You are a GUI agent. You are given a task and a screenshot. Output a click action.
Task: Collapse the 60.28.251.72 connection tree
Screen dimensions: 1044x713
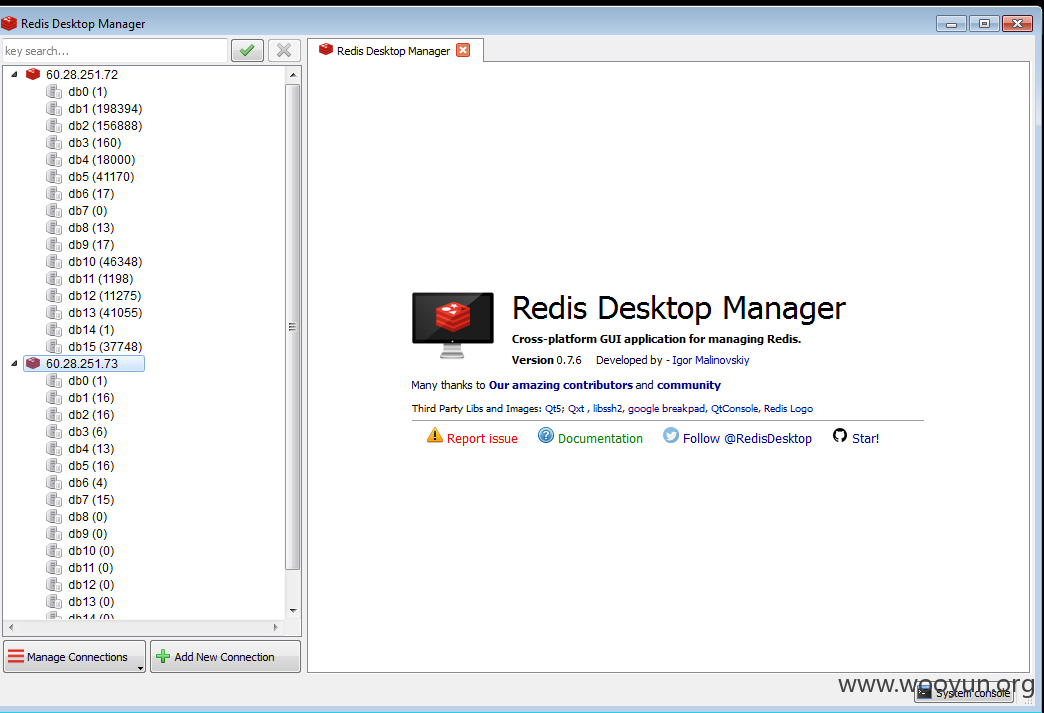[x=14, y=74]
